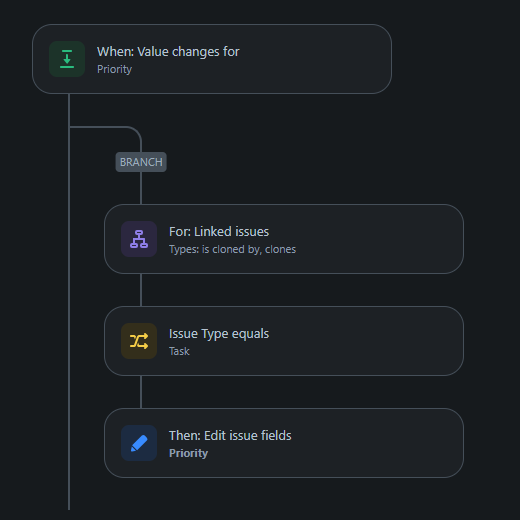520x520 pixels.
Task: Click the blue pencil edit icon
Action: 139,443
